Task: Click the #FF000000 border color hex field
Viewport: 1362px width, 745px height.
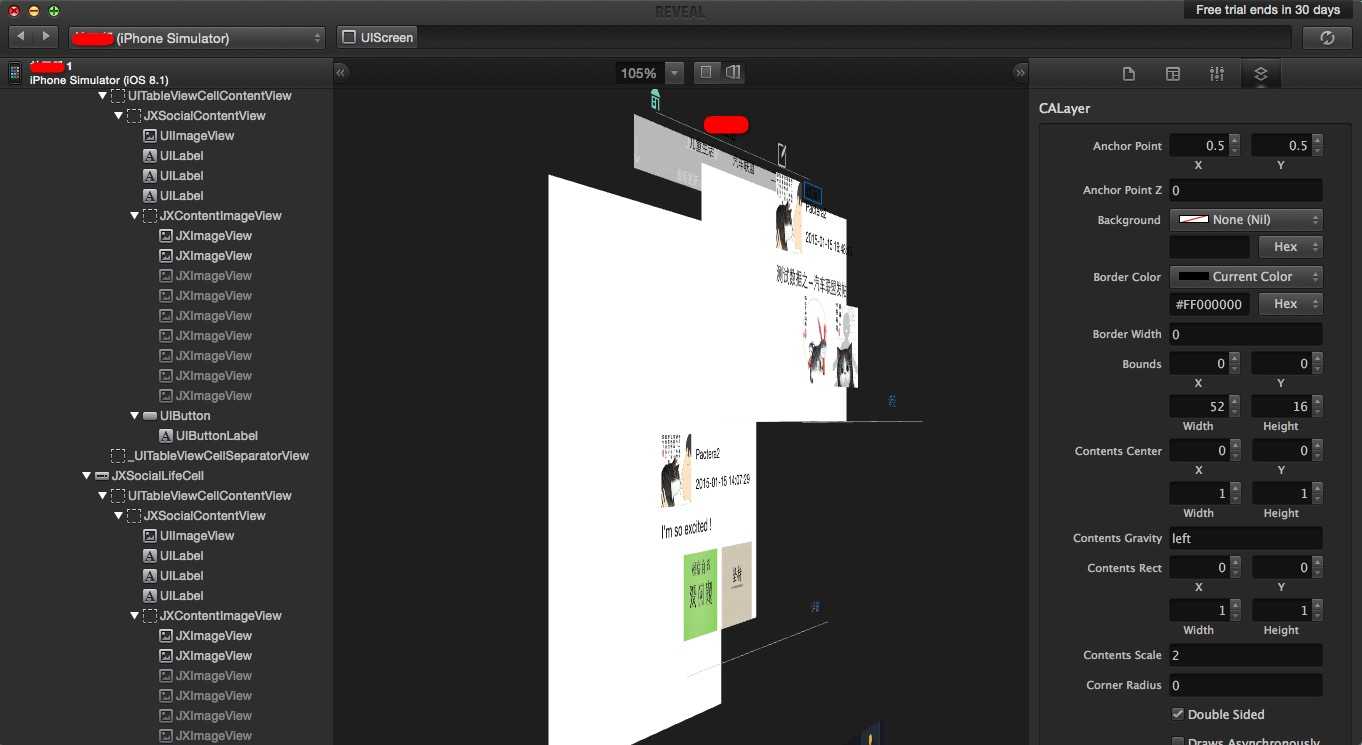Action: pyautogui.click(x=1210, y=304)
